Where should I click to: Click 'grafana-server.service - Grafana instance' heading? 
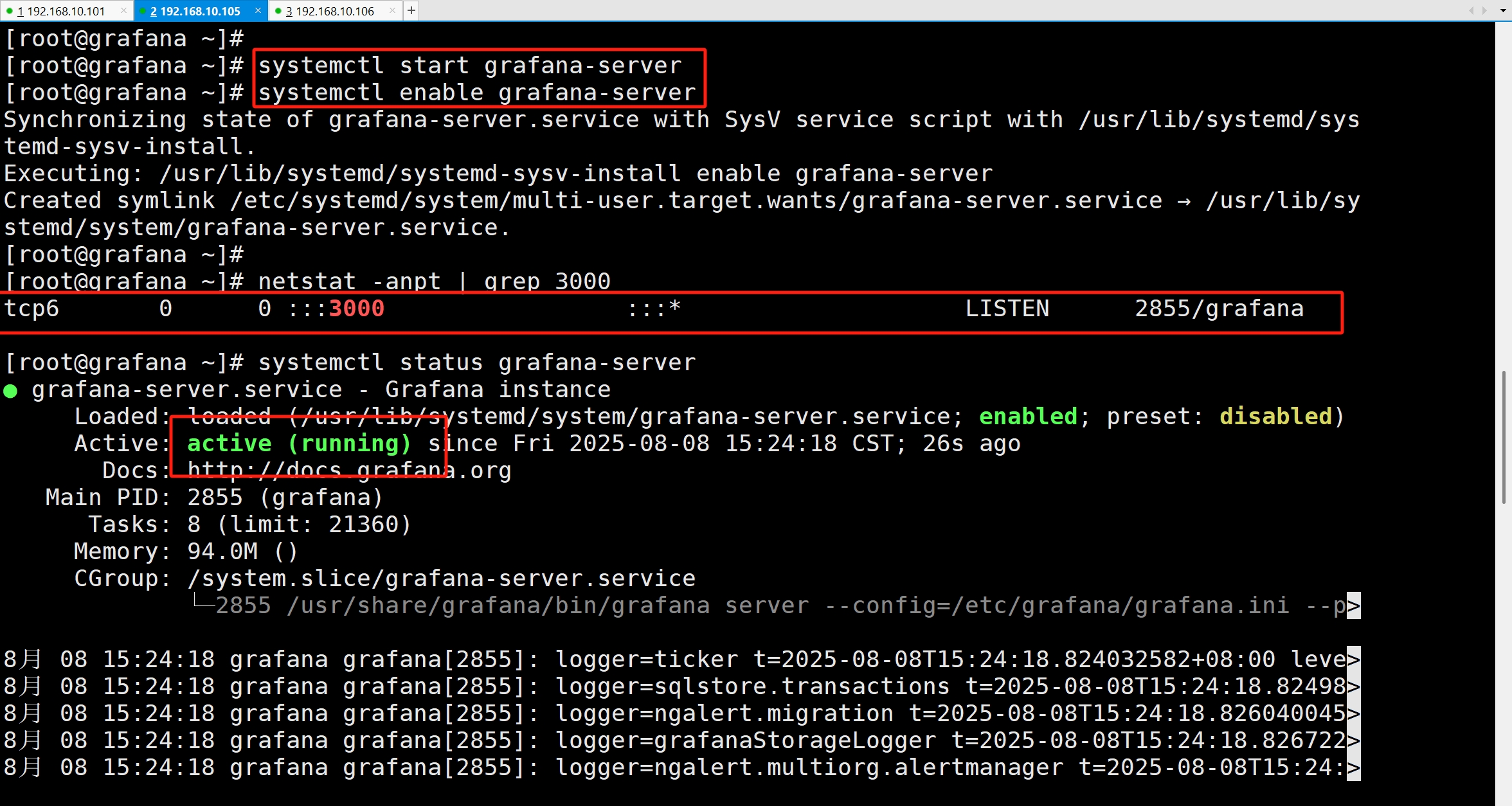(321, 390)
